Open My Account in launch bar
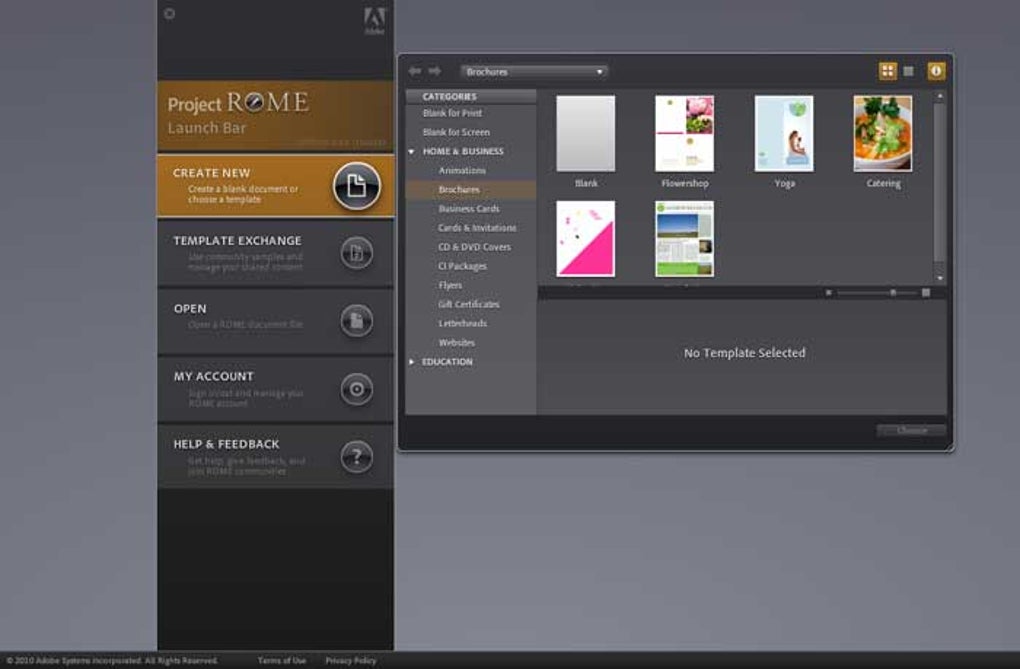This screenshot has width=1020, height=669. (x=275, y=389)
